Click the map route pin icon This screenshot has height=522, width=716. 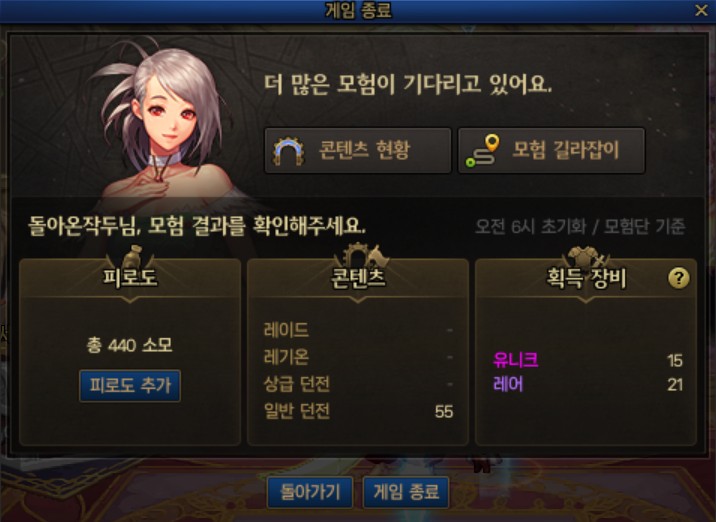pyautogui.click(x=482, y=151)
